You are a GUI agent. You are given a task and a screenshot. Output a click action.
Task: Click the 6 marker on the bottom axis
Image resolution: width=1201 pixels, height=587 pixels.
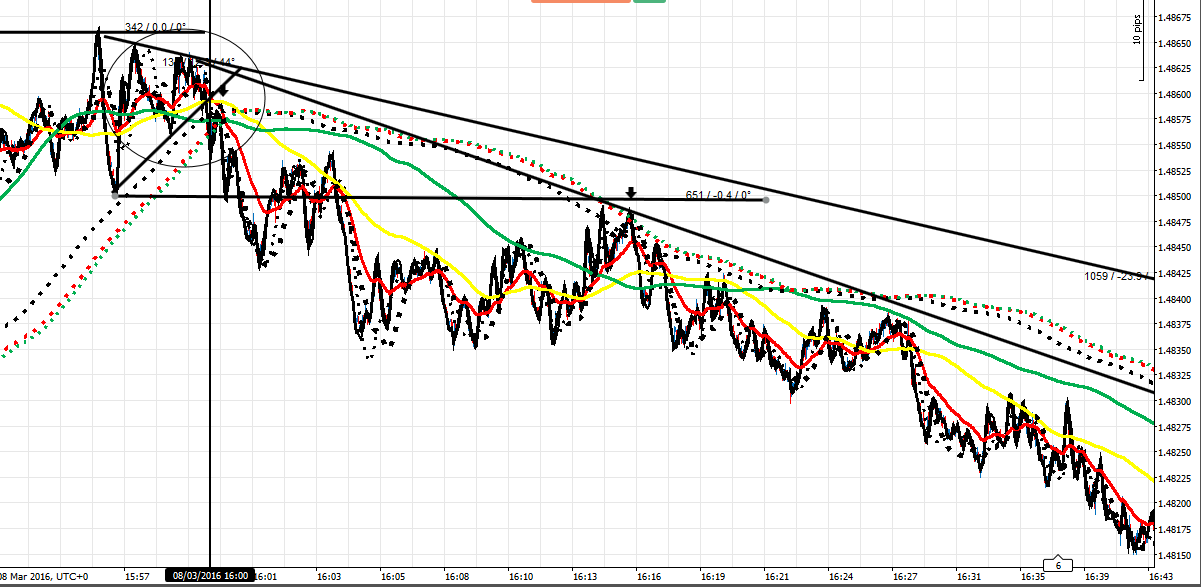1060,563
